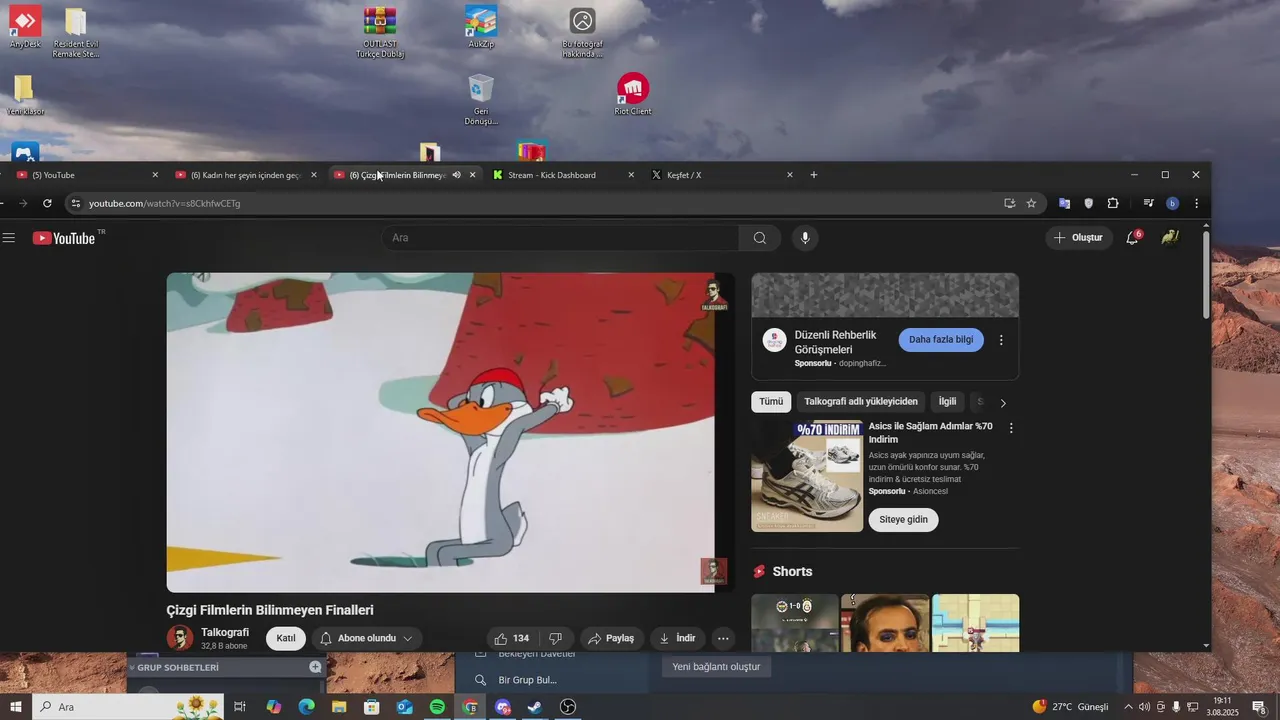Click the Katıl join button
This screenshot has height=720, width=1280.
pos(286,638)
